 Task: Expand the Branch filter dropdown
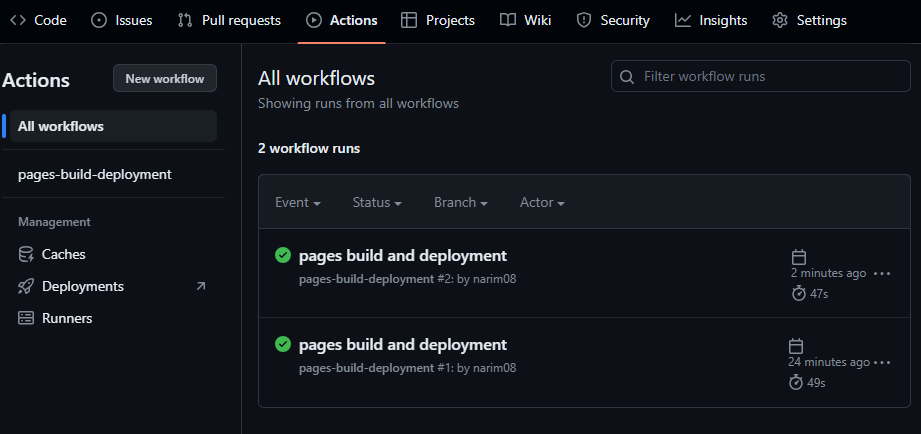tap(461, 203)
